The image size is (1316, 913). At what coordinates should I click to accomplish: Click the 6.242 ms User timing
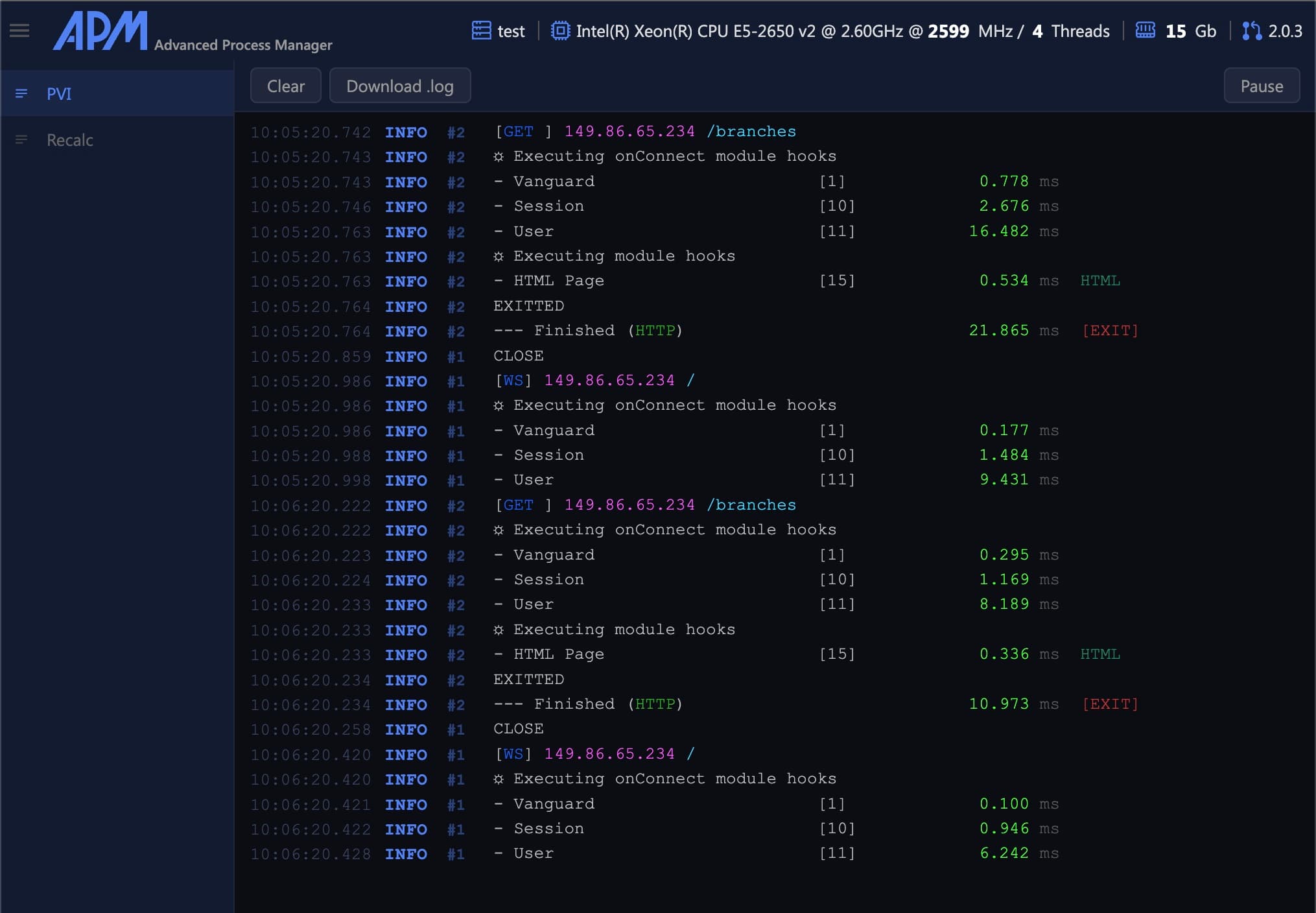click(1018, 853)
